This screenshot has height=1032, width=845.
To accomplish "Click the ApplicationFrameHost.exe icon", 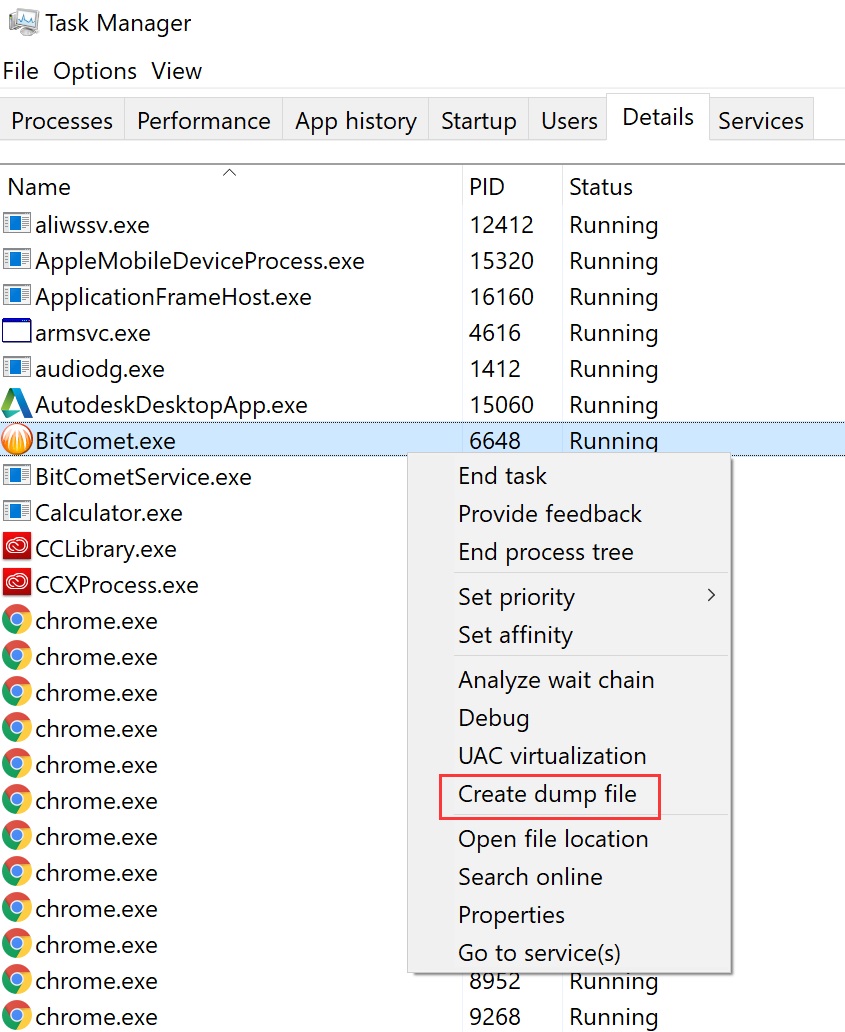I will [x=16, y=296].
